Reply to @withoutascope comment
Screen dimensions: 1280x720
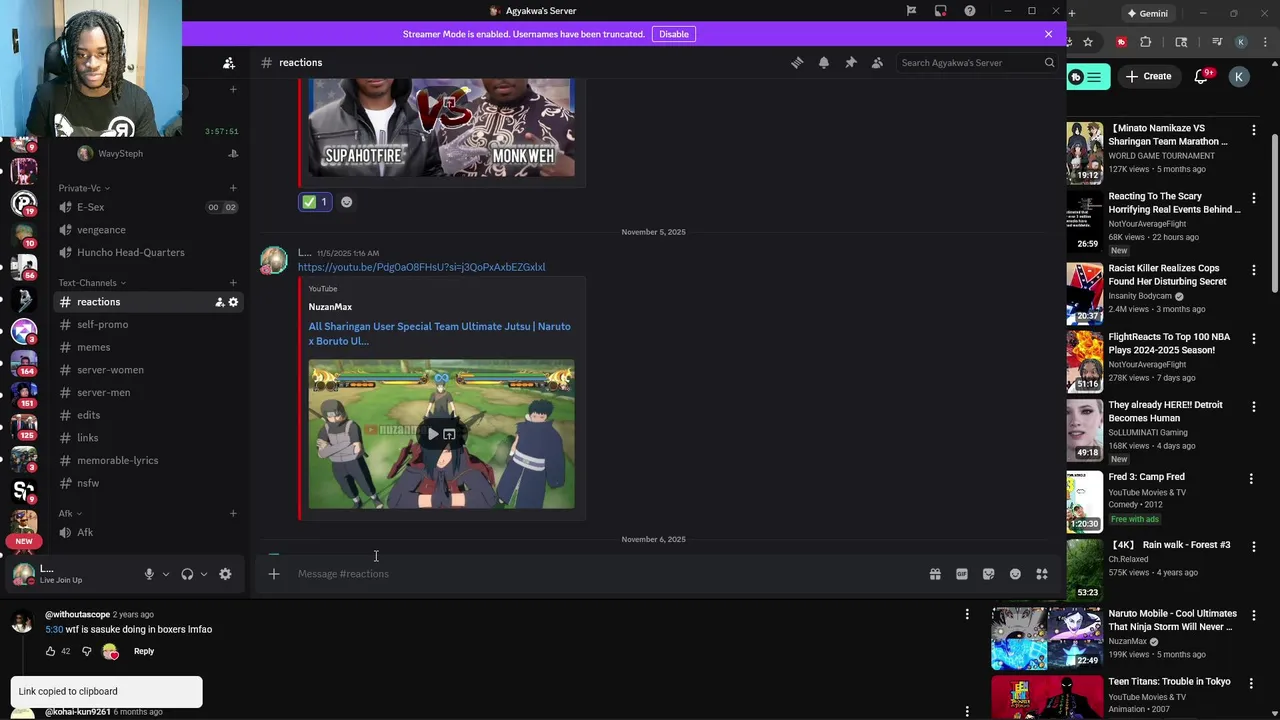point(144,651)
